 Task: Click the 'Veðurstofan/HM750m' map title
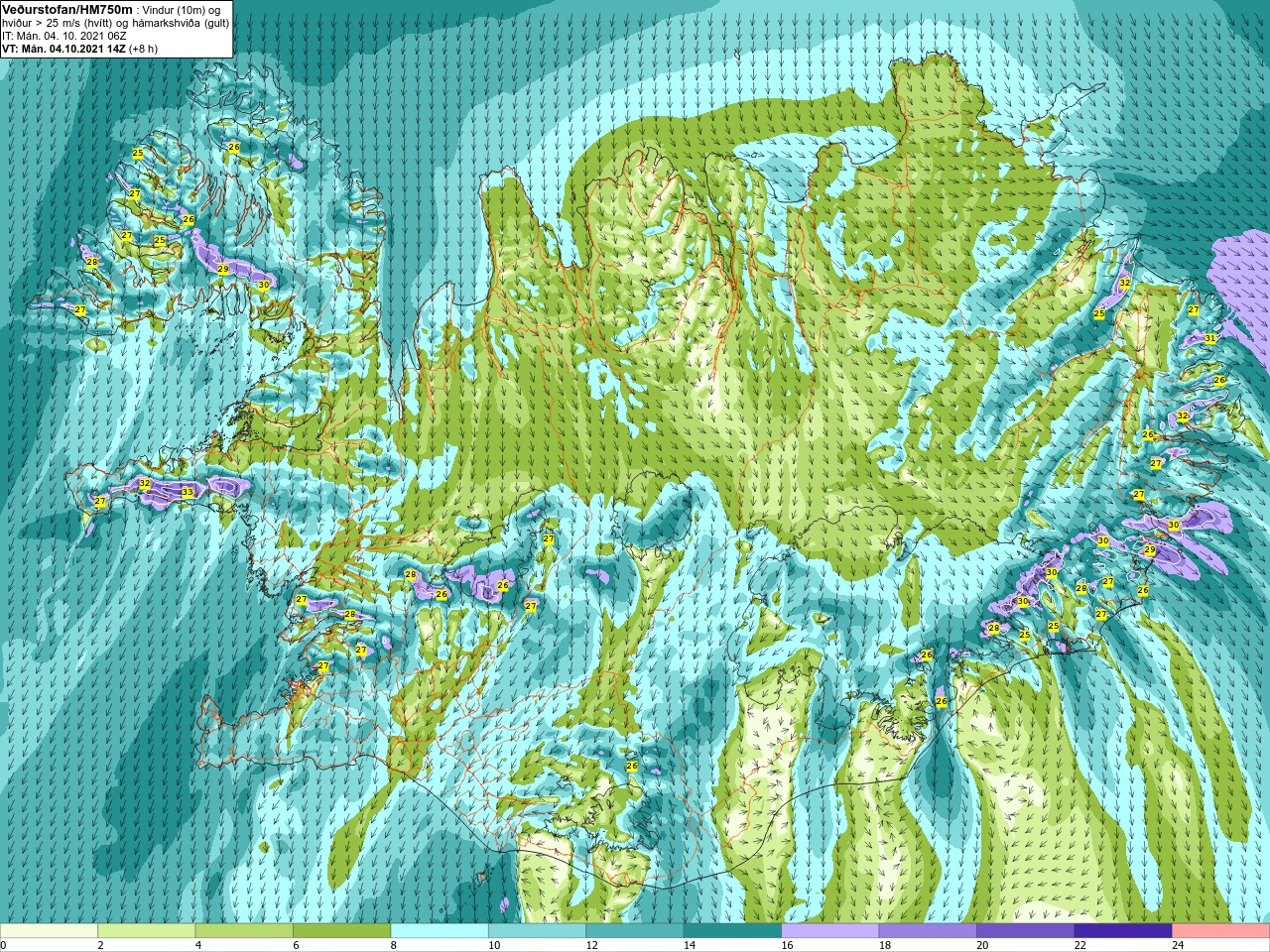click(x=66, y=9)
